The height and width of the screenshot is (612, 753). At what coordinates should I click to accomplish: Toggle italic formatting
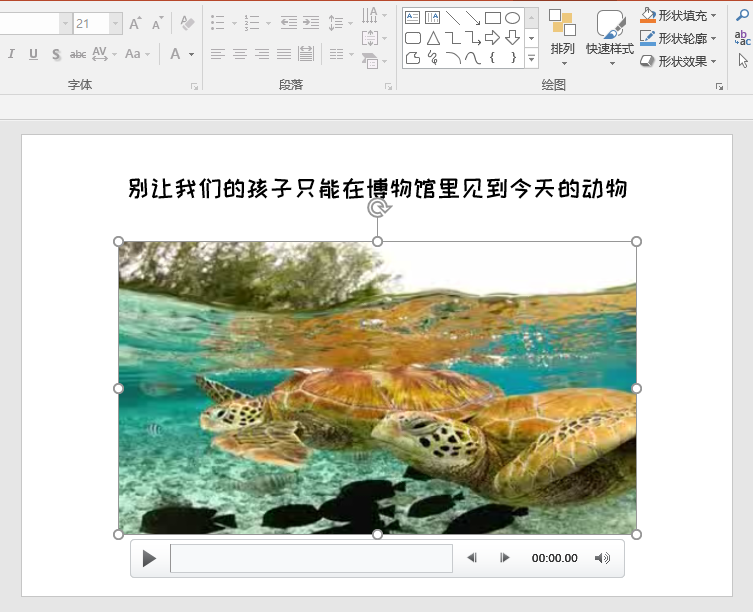[x=12, y=54]
